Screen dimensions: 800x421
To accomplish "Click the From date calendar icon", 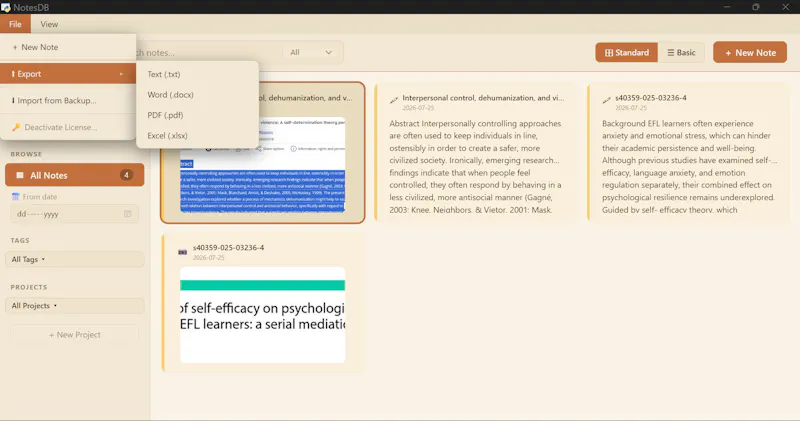I will pyautogui.click(x=15, y=196).
